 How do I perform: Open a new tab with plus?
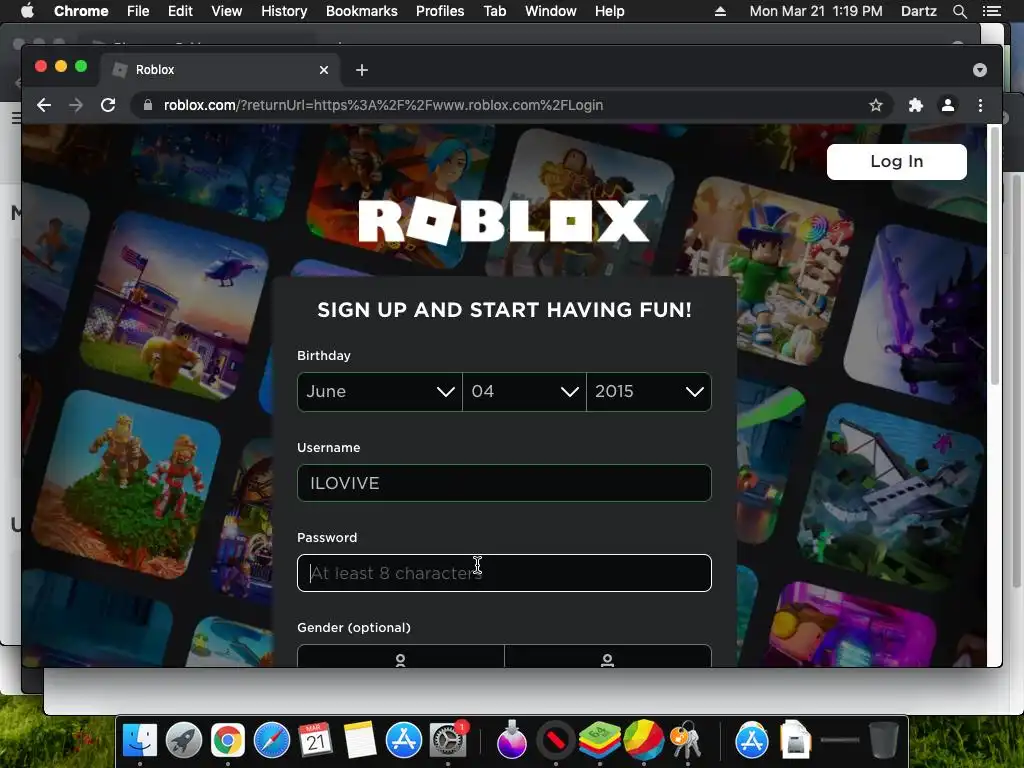362,70
